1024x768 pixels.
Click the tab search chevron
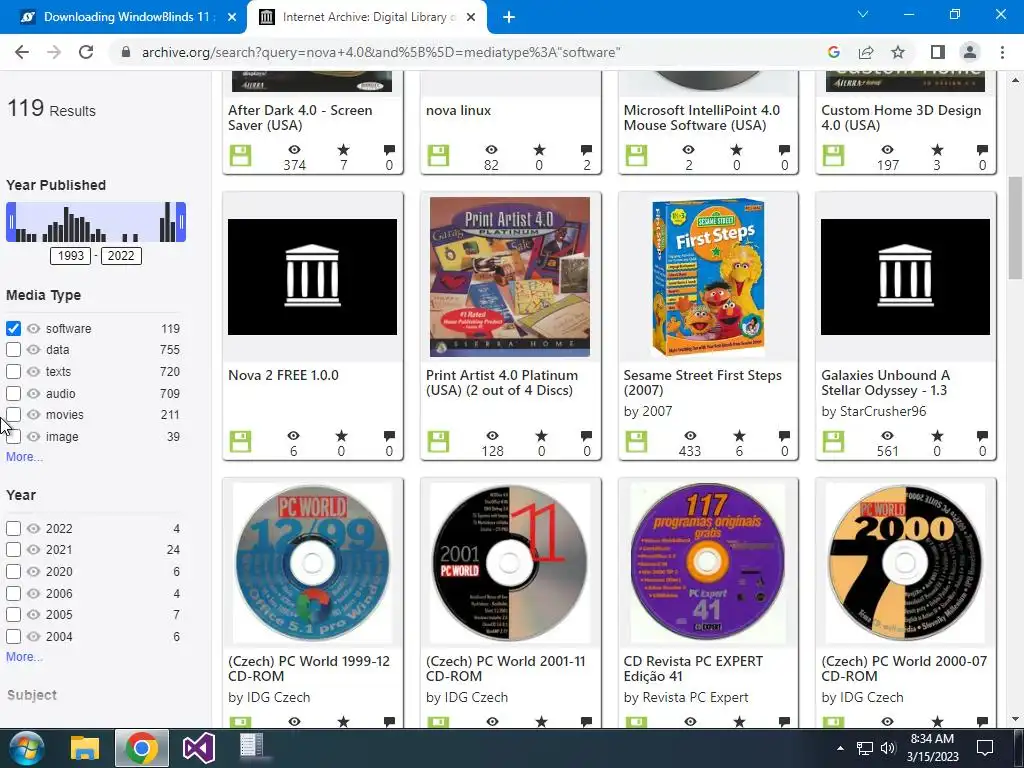click(863, 14)
